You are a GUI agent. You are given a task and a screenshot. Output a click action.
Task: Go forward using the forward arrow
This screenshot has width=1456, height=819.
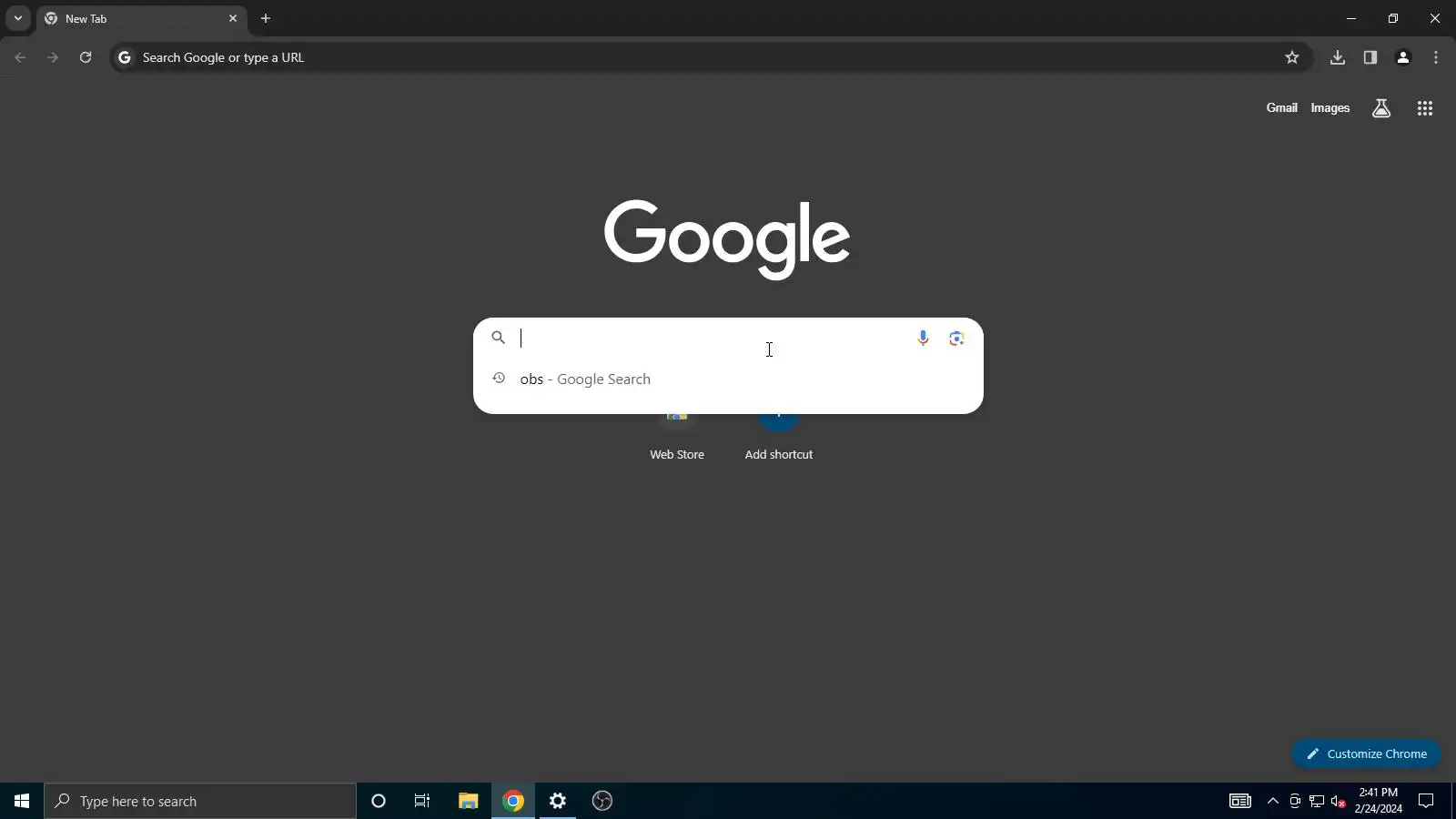[53, 57]
